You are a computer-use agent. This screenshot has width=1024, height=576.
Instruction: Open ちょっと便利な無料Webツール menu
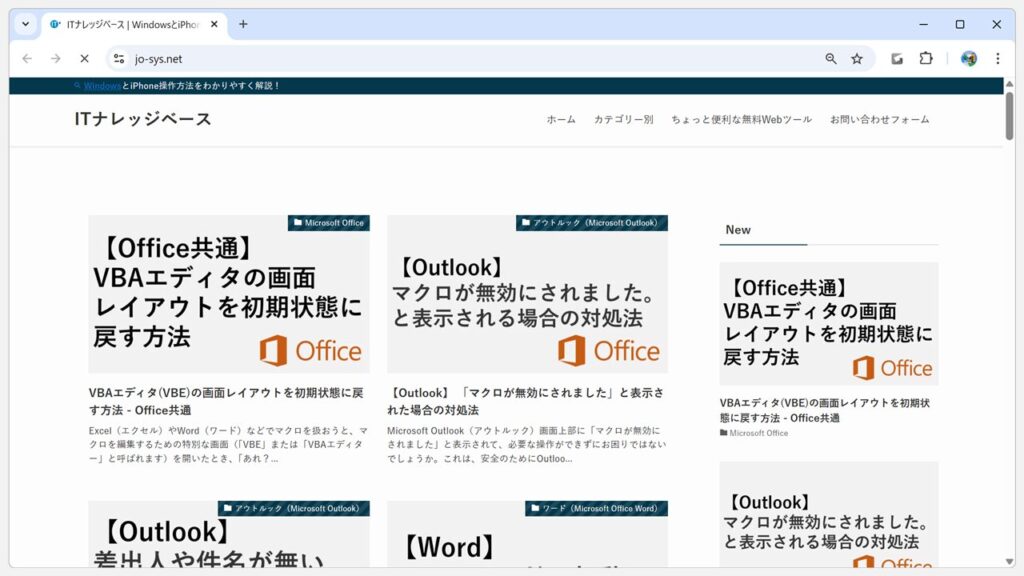click(x=741, y=120)
